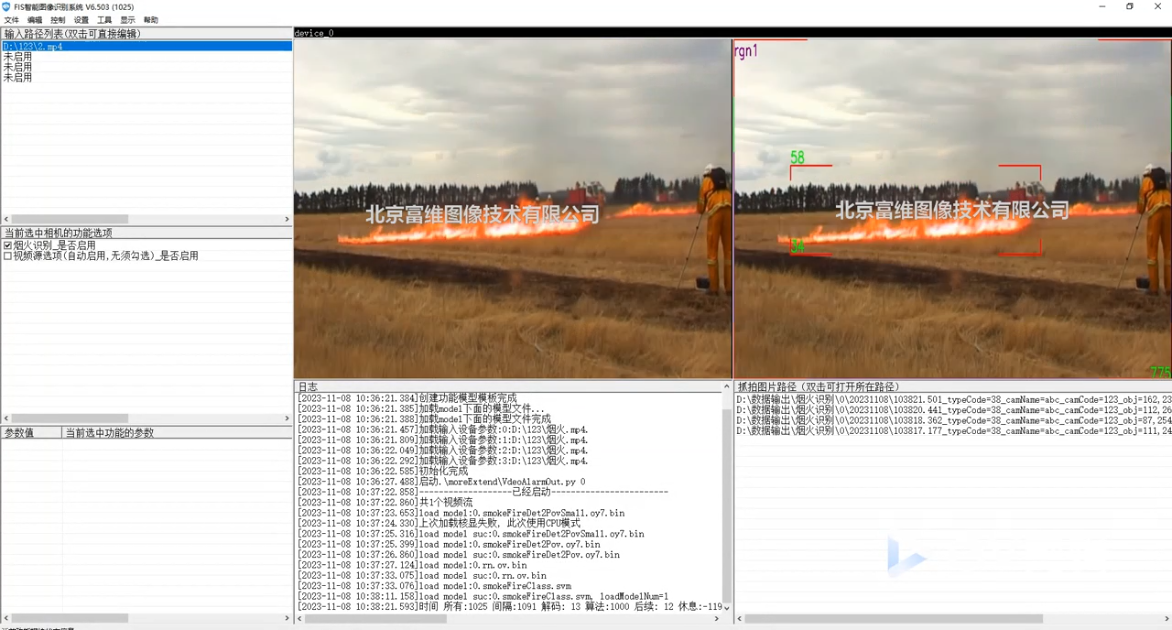1172x630 pixels.
Task: Open the 文件 menu
Action: tap(12, 20)
